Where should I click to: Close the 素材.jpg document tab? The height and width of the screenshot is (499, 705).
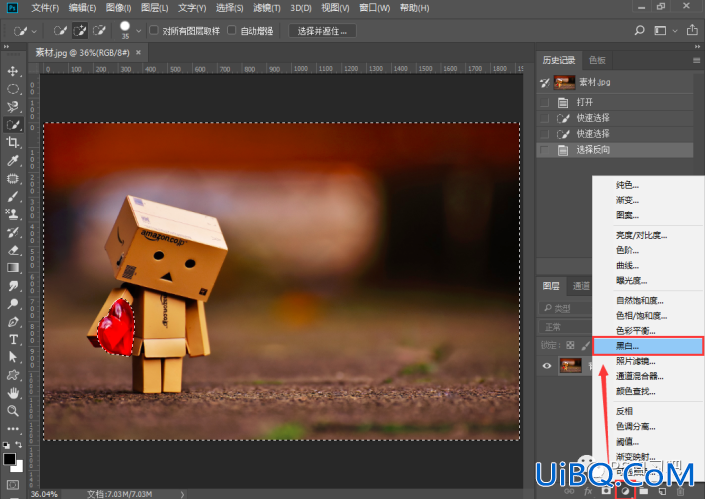coord(138,53)
